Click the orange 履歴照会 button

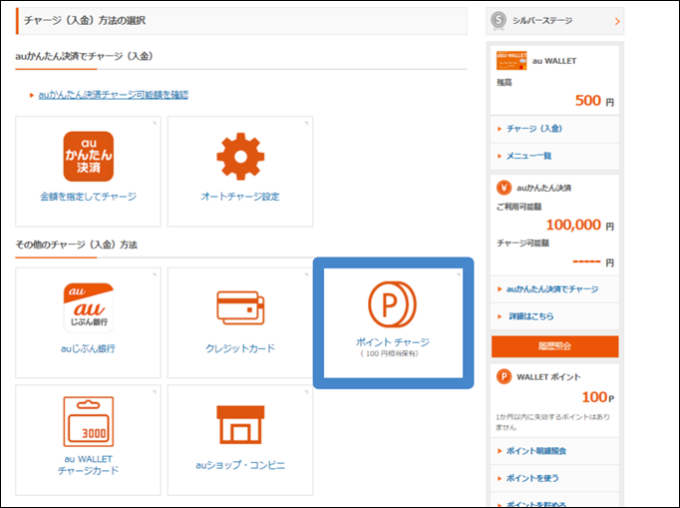click(x=555, y=346)
